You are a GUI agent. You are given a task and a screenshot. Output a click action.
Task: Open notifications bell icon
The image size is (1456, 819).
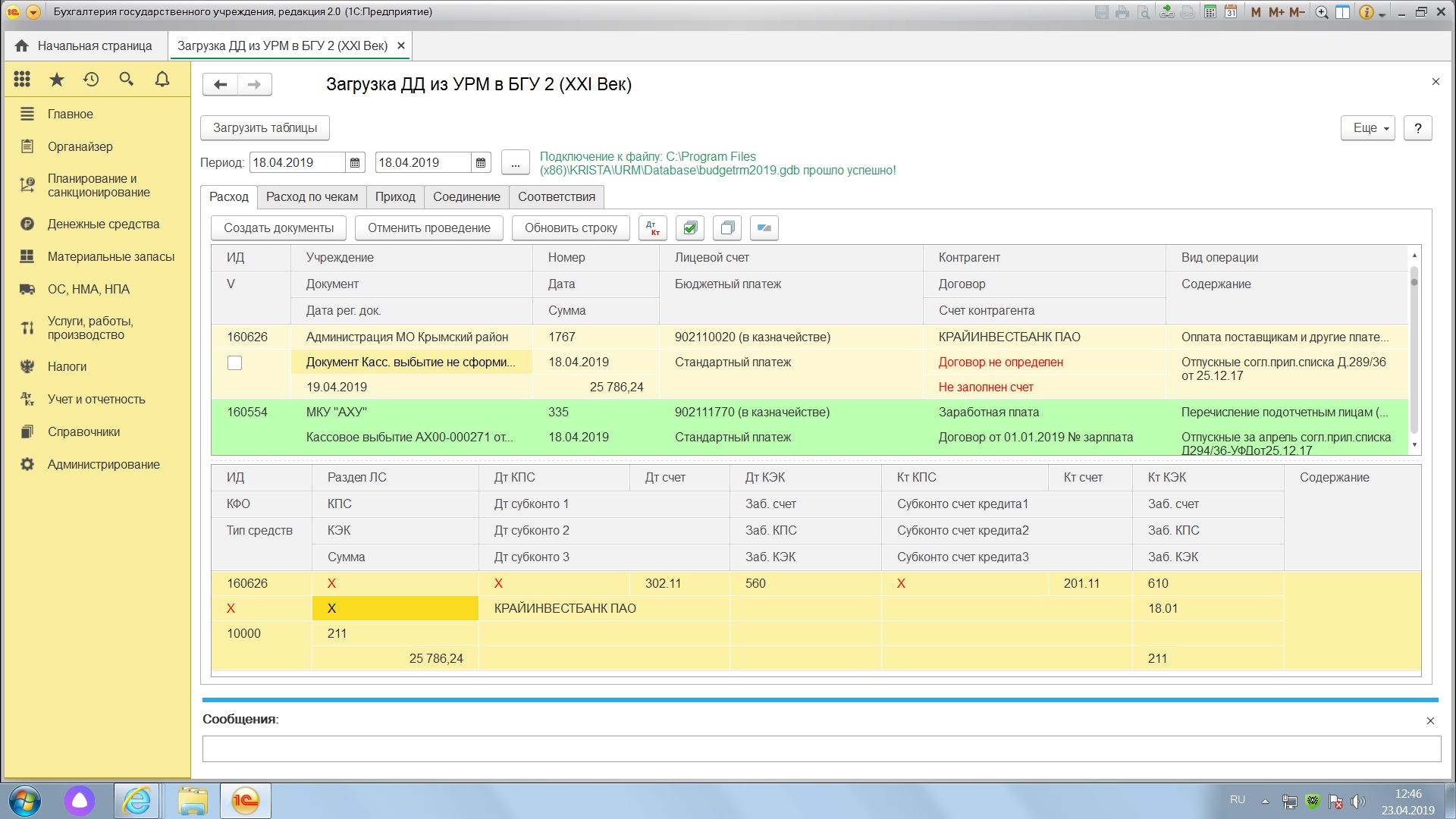coord(162,79)
